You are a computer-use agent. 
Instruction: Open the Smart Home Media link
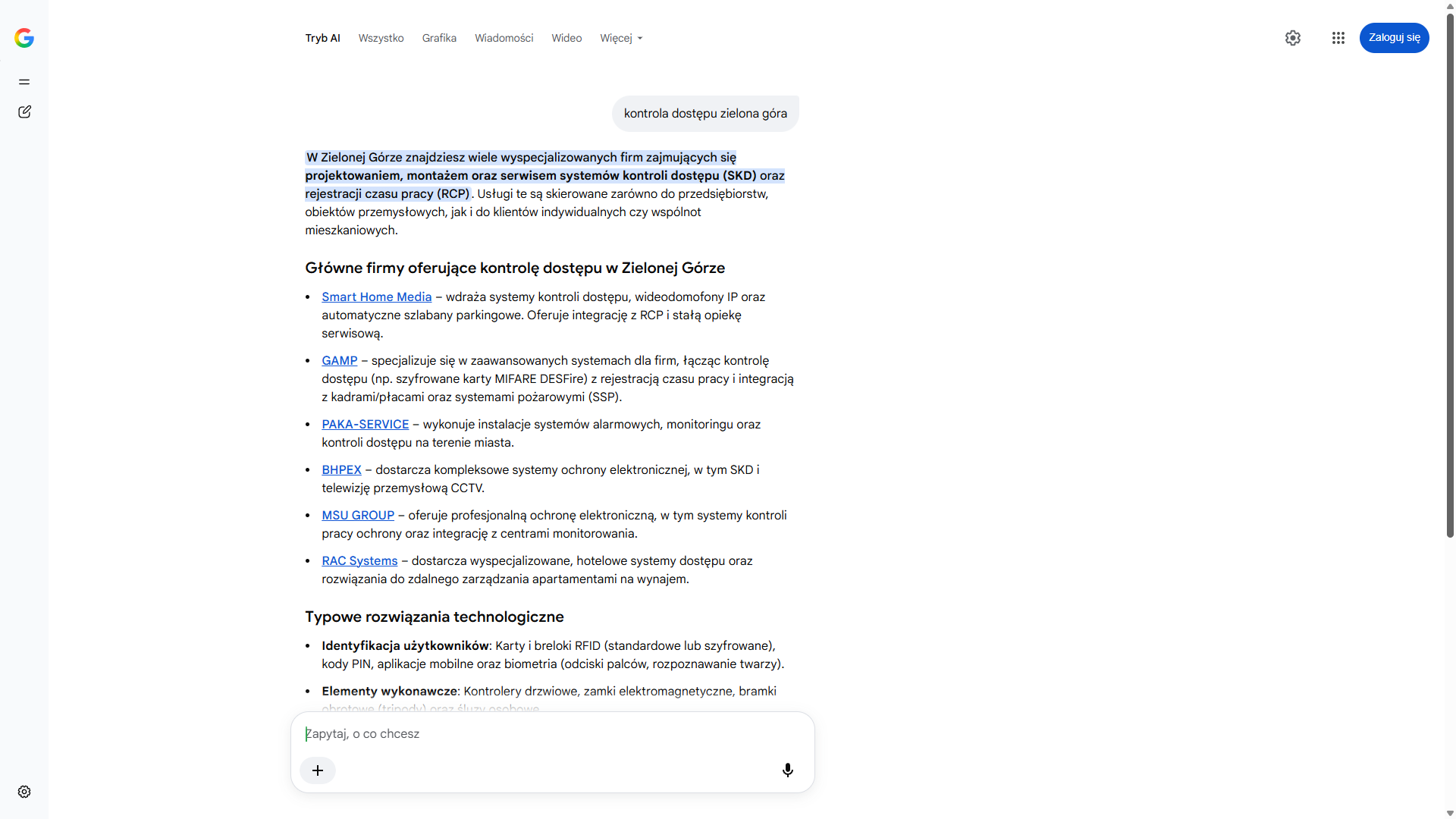(376, 297)
